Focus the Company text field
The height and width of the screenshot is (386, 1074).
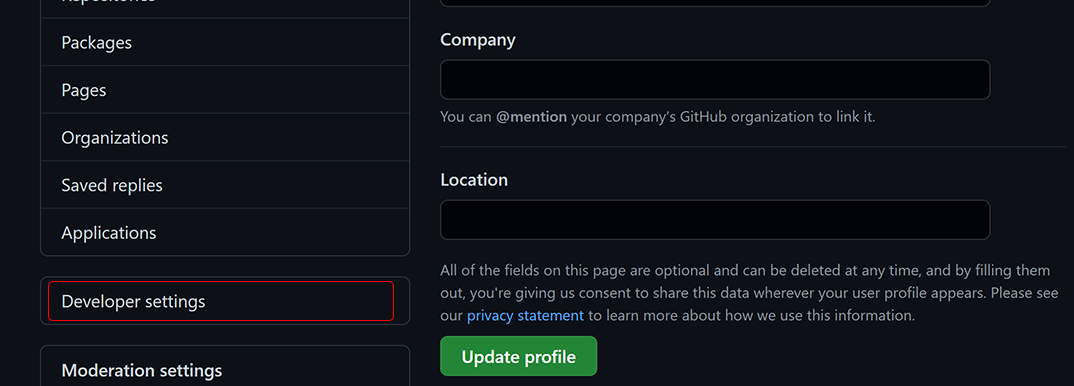[715, 79]
